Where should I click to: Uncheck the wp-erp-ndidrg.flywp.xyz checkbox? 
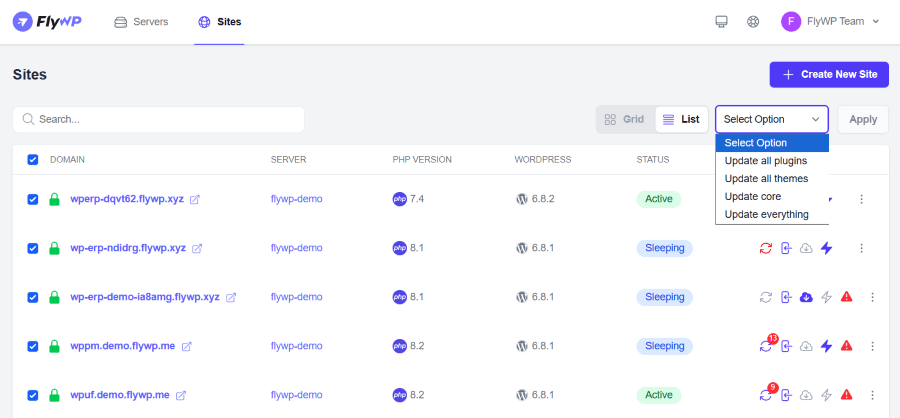pyautogui.click(x=33, y=248)
